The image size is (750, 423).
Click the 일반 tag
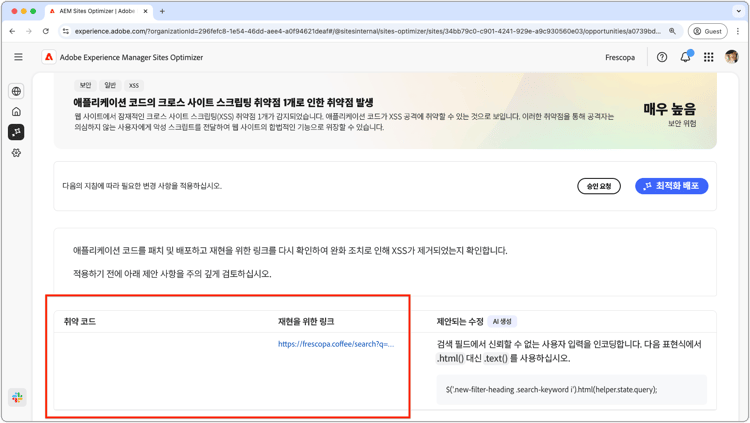click(x=110, y=85)
